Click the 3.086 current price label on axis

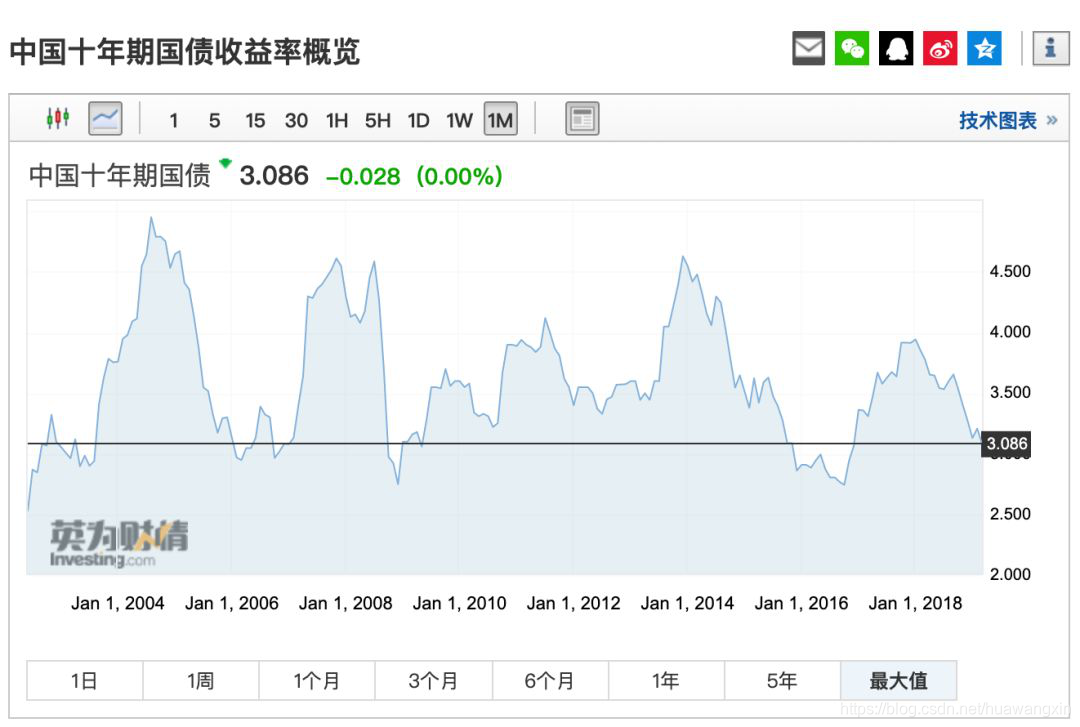click(x=1006, y=443)
